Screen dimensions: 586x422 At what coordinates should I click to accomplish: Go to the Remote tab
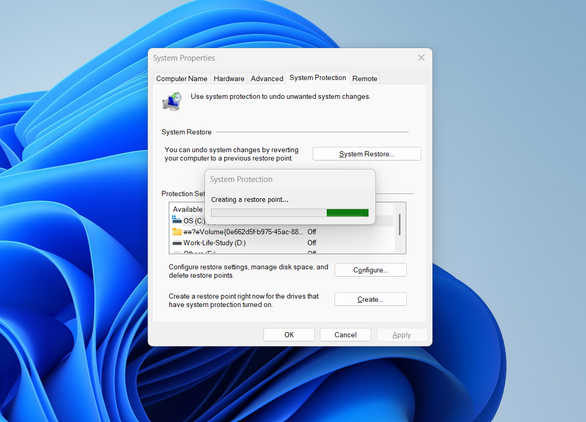[364, 78]
